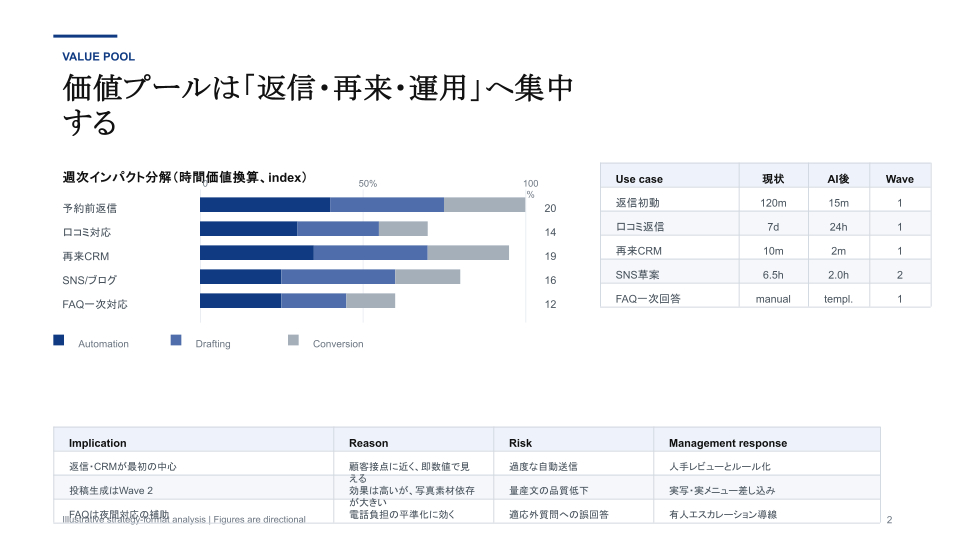960x540 pixels.
Task: Click the gray Conversion segment of FAQ一次対応 bar
Action: (370, 301)
